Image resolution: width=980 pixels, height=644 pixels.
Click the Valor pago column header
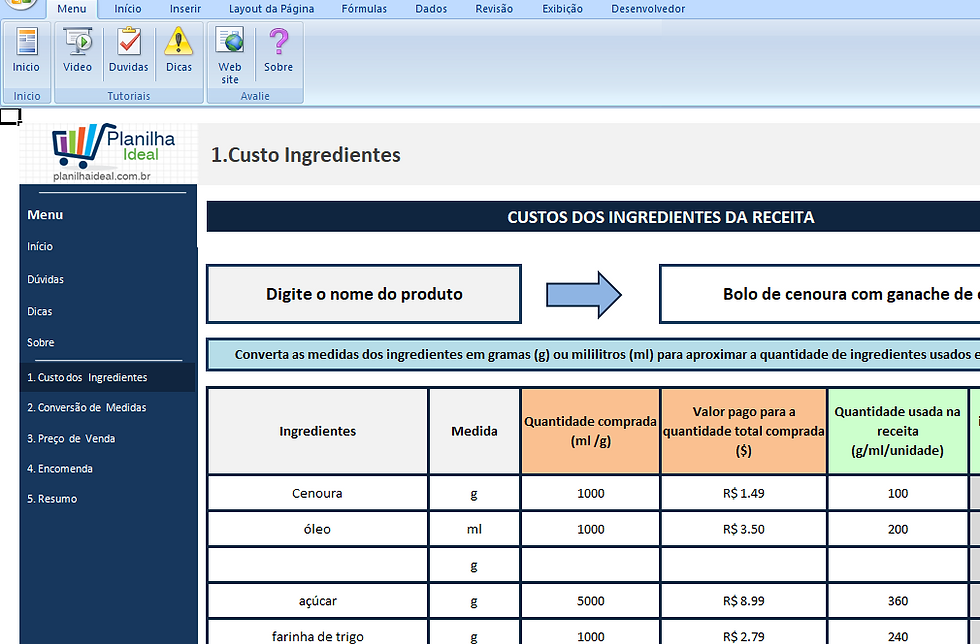pyautogui.click(x=744, y=431)
